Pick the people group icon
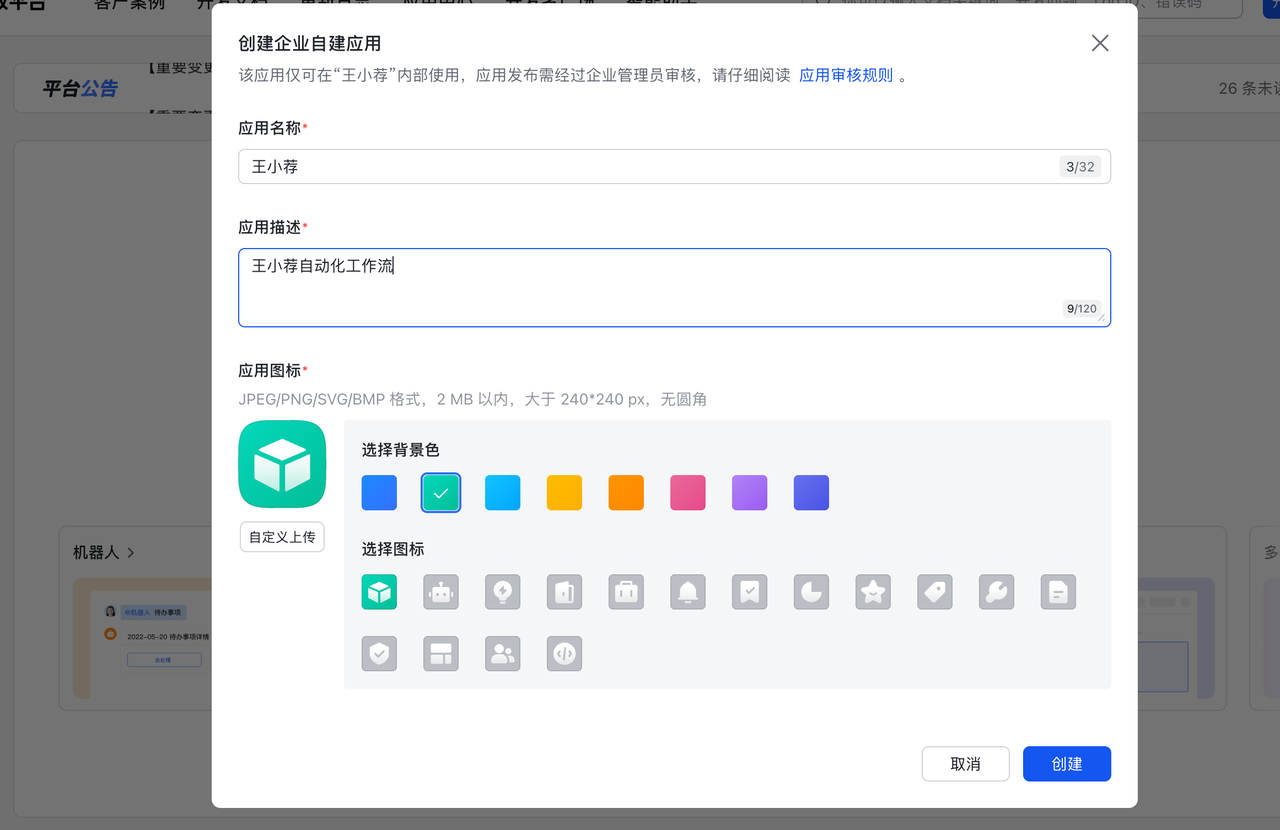Viewport: 1280px width, 830px height. (x=502, y=654)
